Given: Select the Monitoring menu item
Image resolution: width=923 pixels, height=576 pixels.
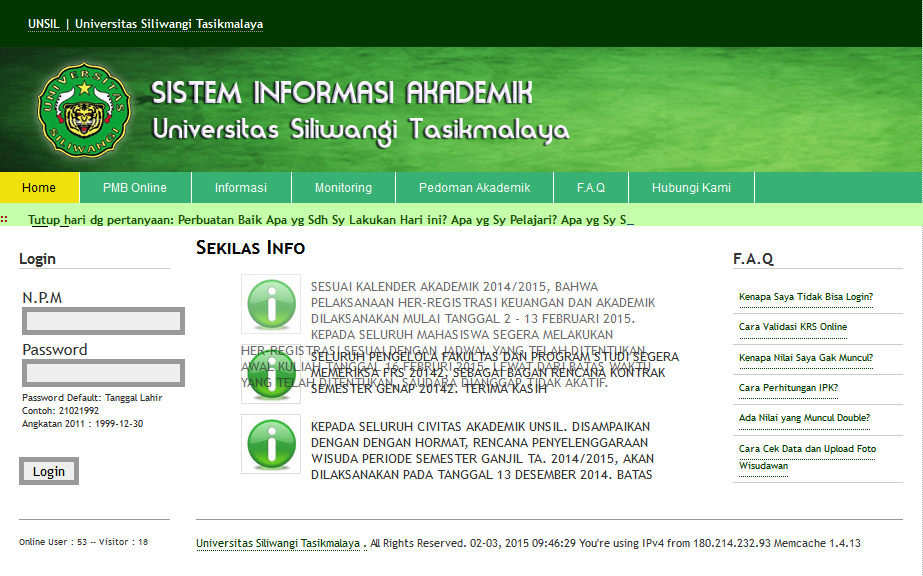Looking at the screenshot, I should (x=343, y=188).
